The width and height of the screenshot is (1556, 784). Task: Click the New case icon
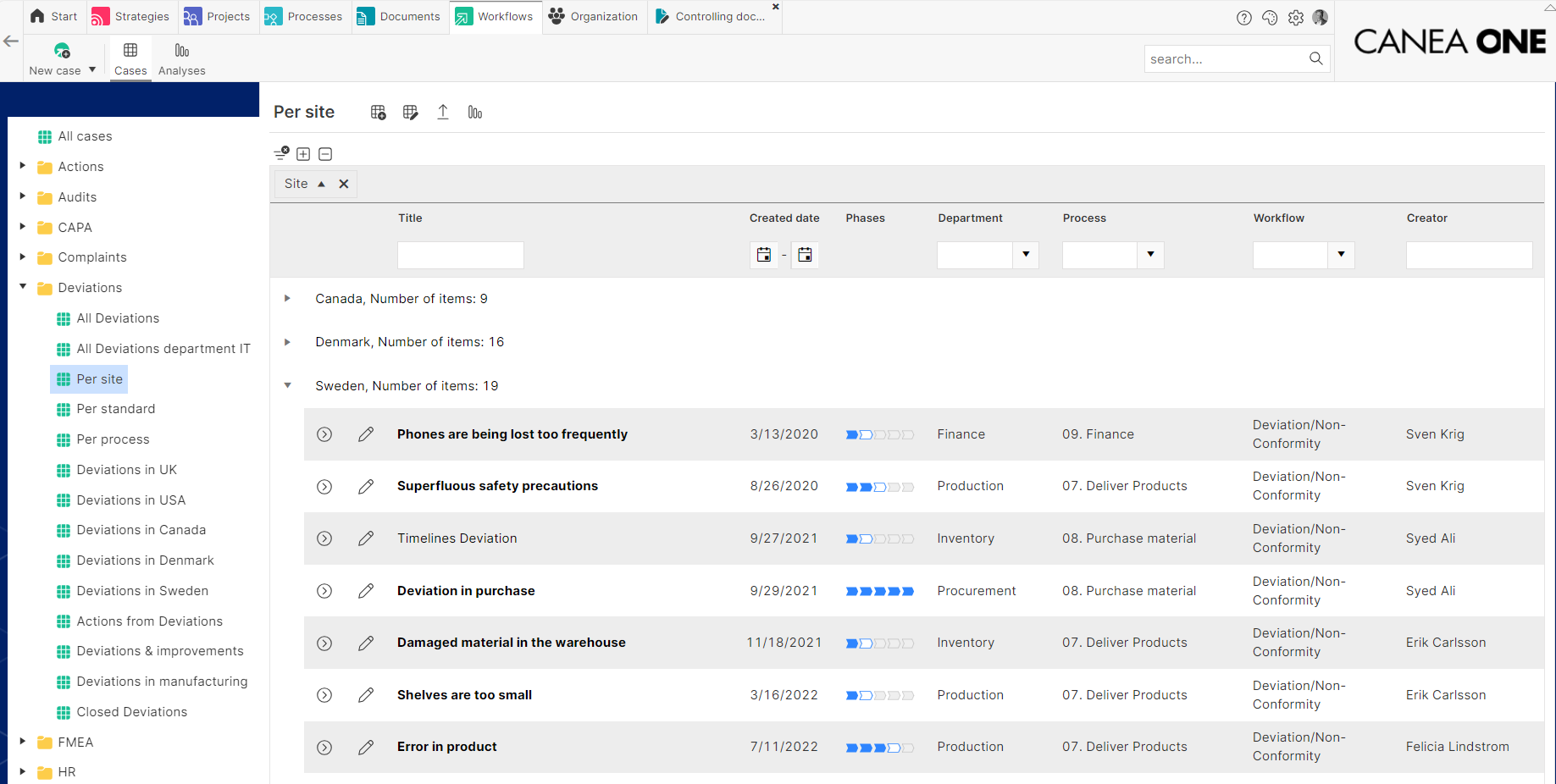coord(62,51)
